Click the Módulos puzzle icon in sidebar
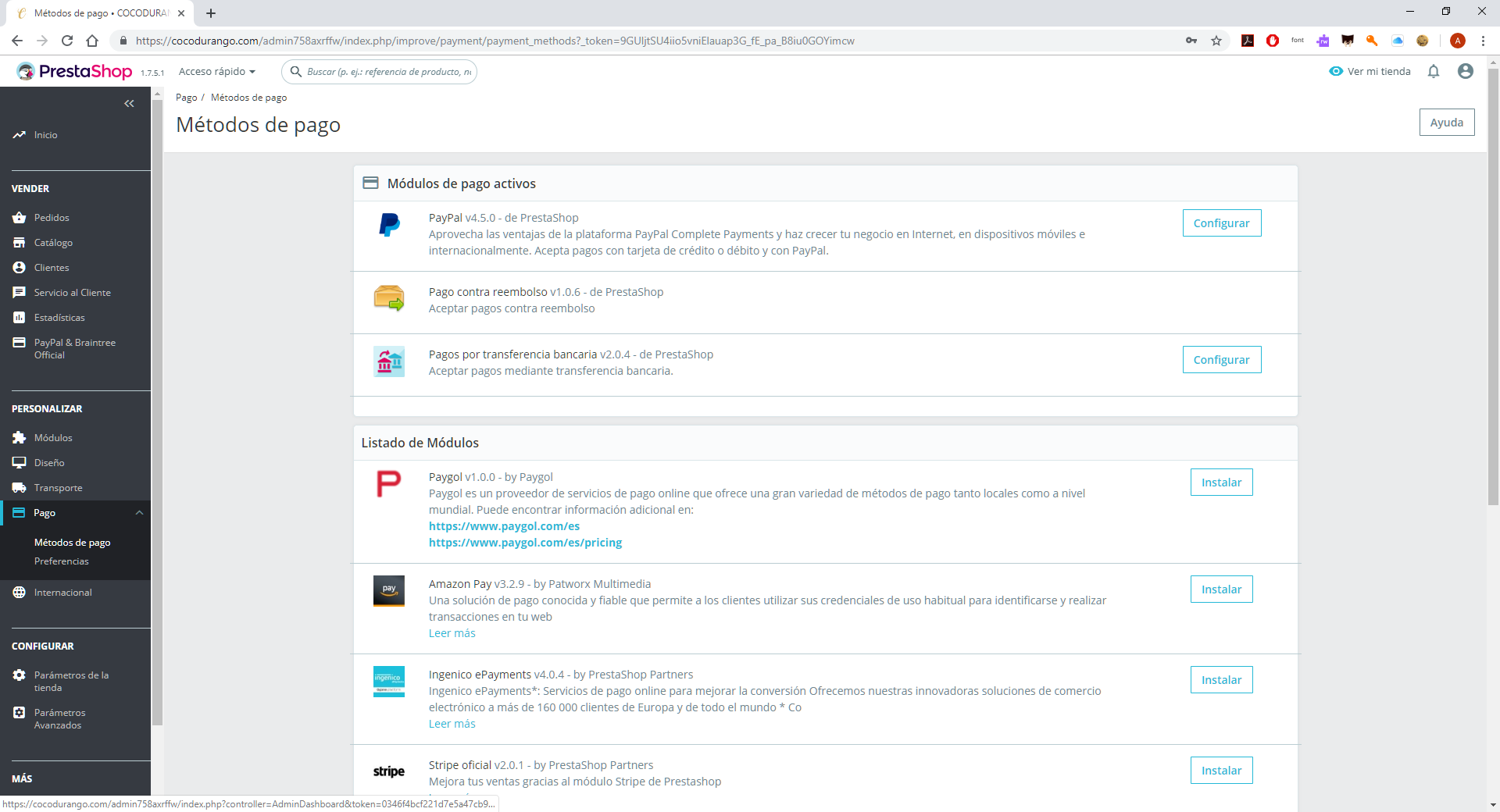Viewport: 1500px width, 812px height. pos(20,438)
